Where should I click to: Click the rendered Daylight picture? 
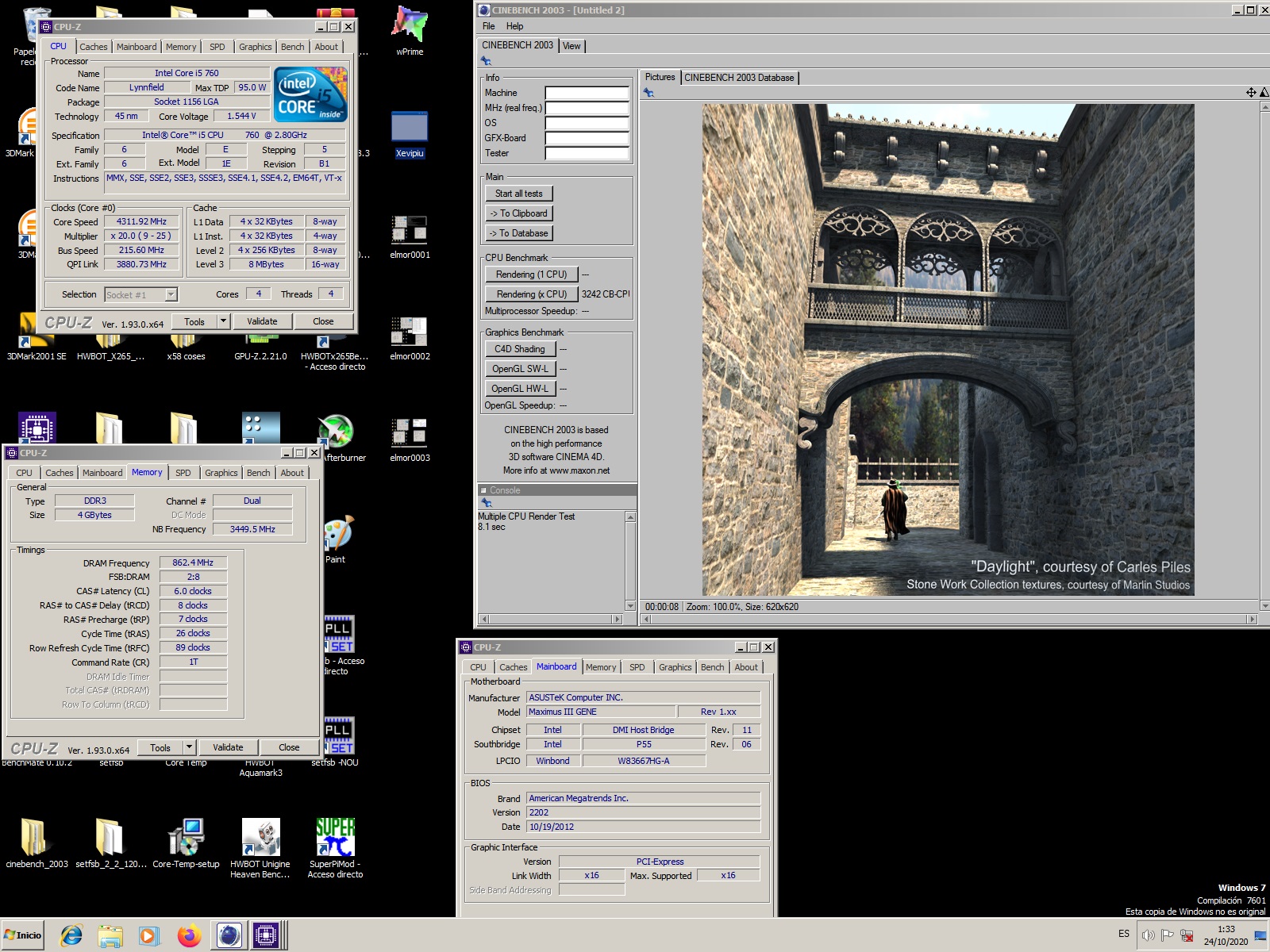pos(948,350)
